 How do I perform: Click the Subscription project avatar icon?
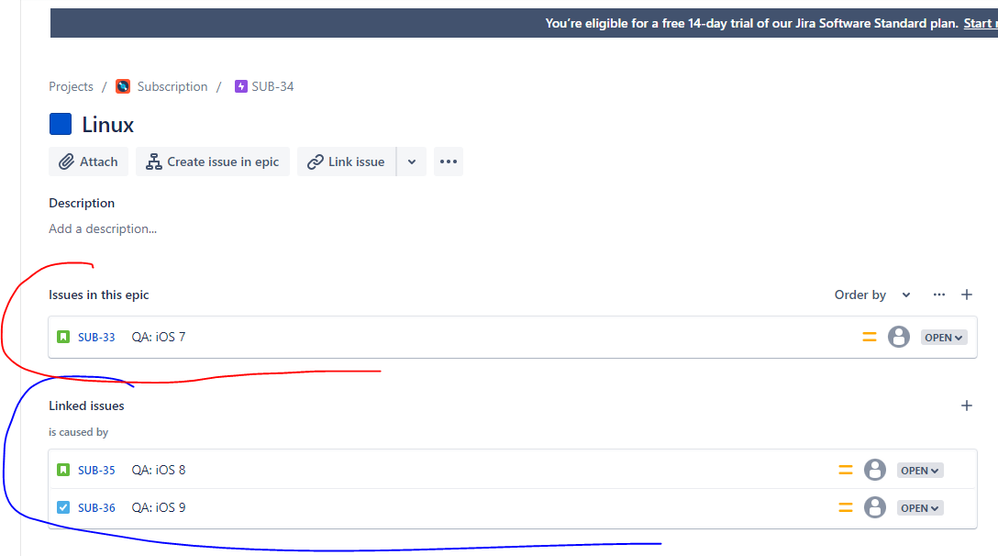[123, 87]
